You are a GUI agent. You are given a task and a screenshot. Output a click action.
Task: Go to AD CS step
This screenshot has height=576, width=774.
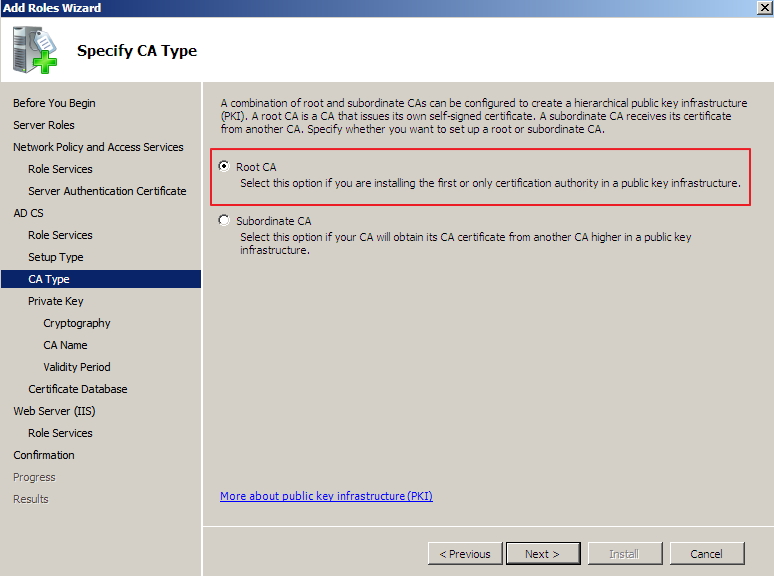point(28,213)
